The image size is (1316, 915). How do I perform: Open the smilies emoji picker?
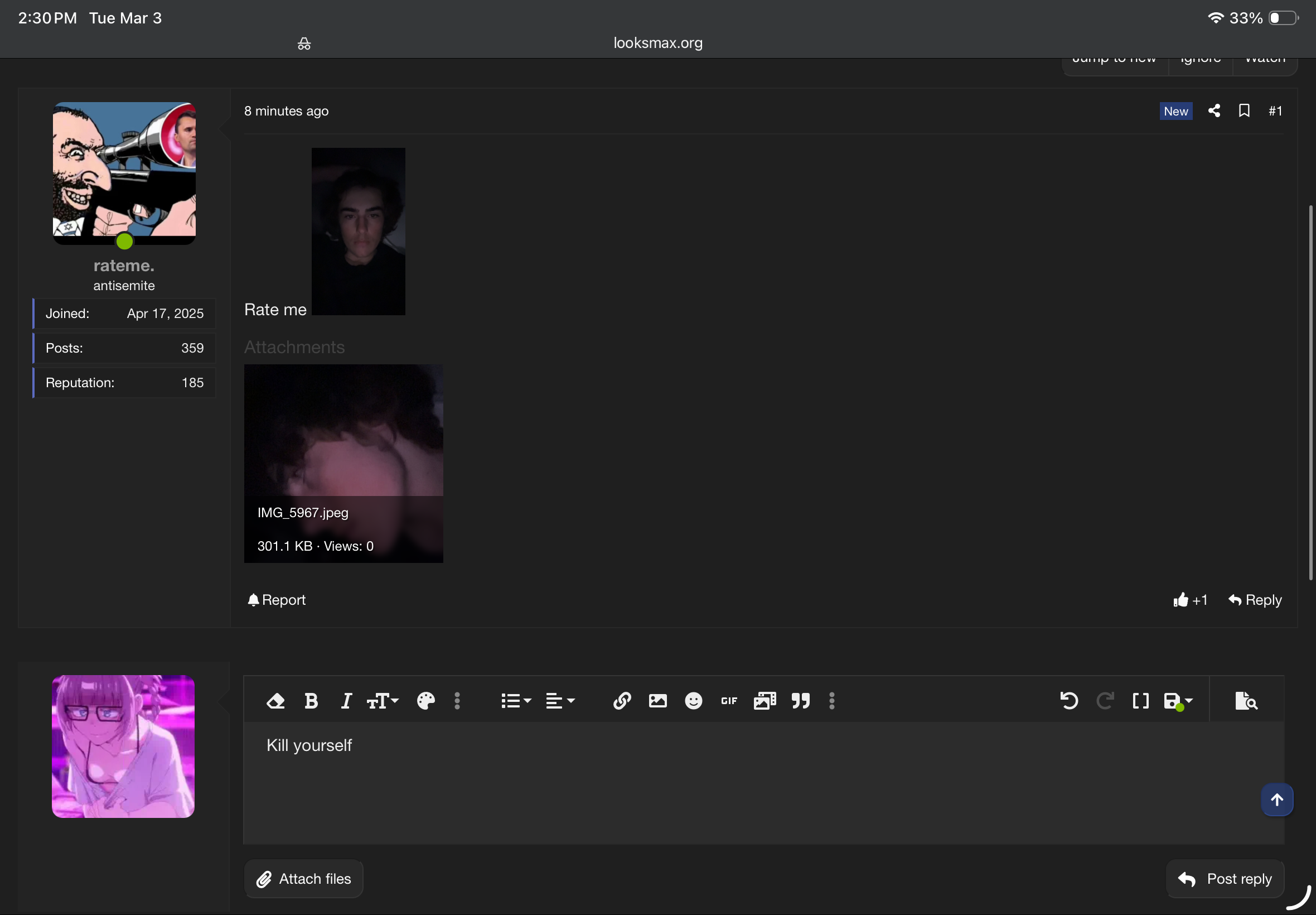click(x=693, y=701)
